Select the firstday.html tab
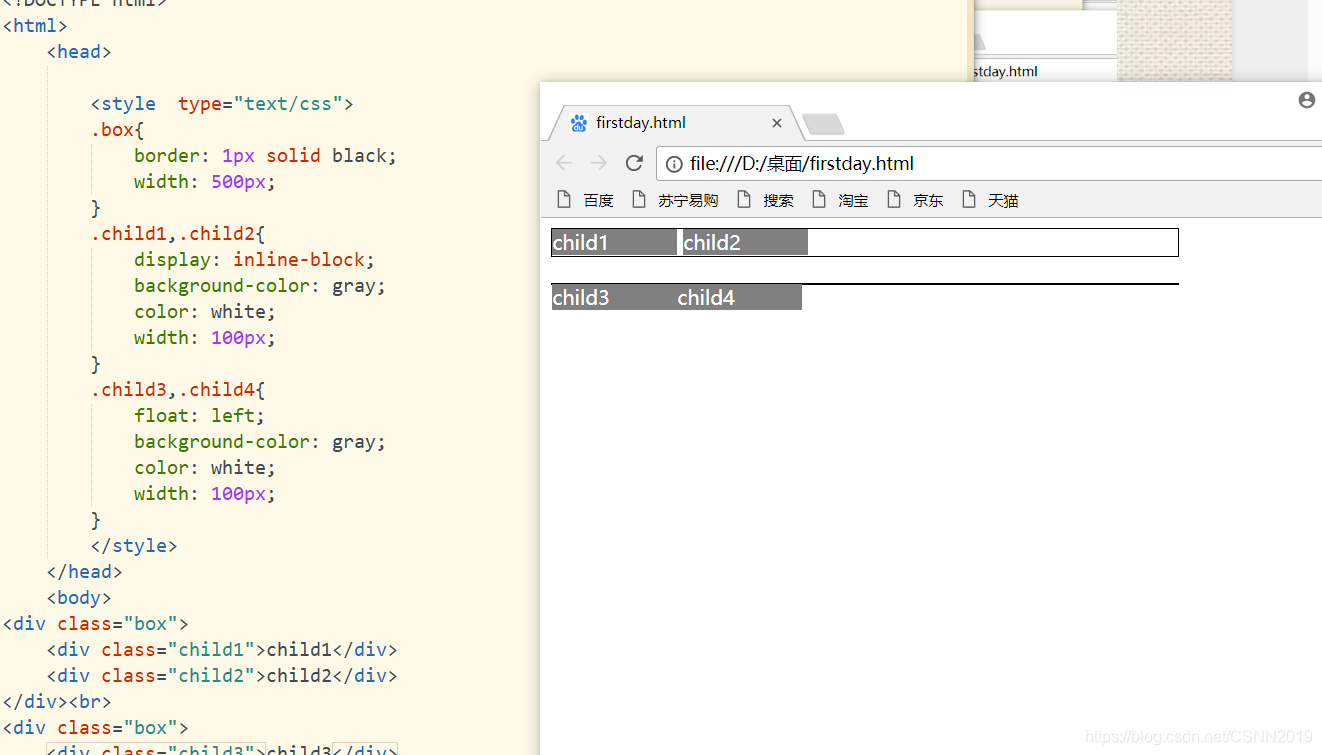Image resolution: width=1322 pixels, height=755 pixels. point(675,123)
